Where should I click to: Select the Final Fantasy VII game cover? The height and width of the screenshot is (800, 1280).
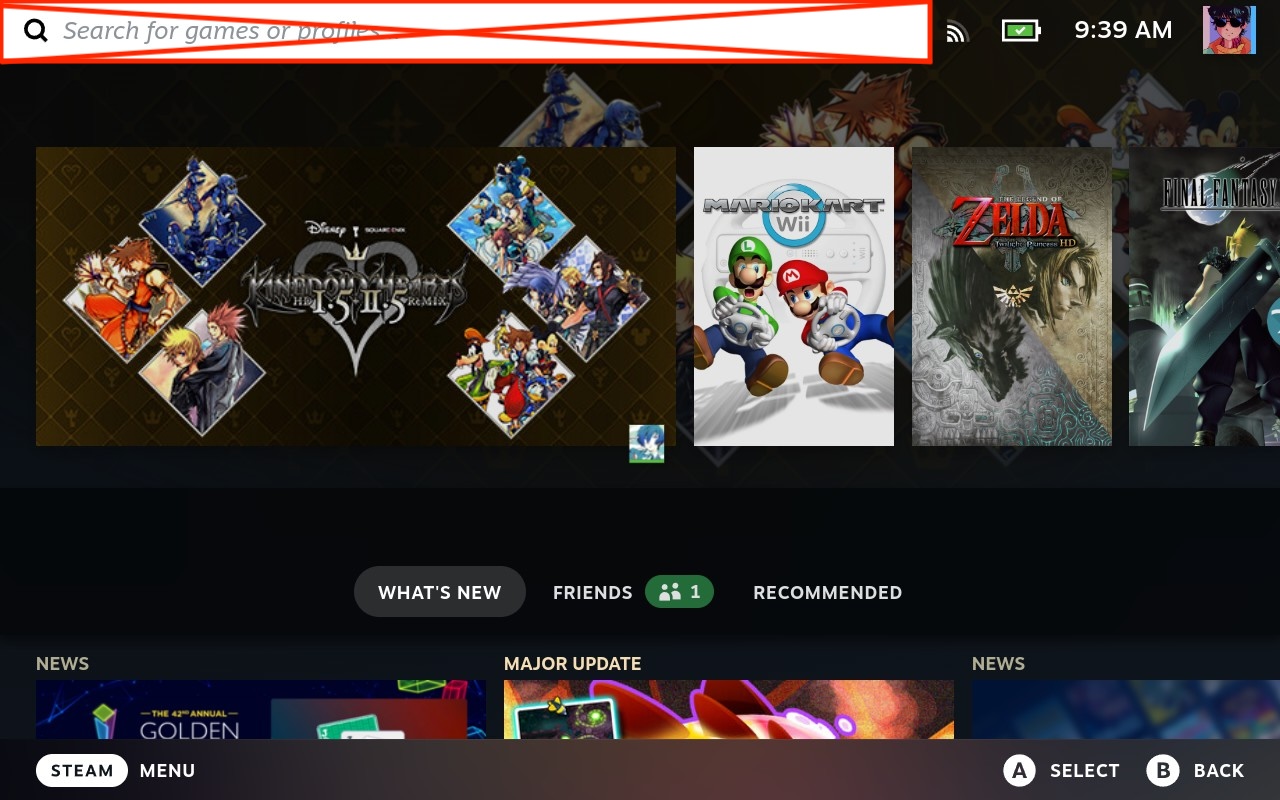pos(1204,296)
